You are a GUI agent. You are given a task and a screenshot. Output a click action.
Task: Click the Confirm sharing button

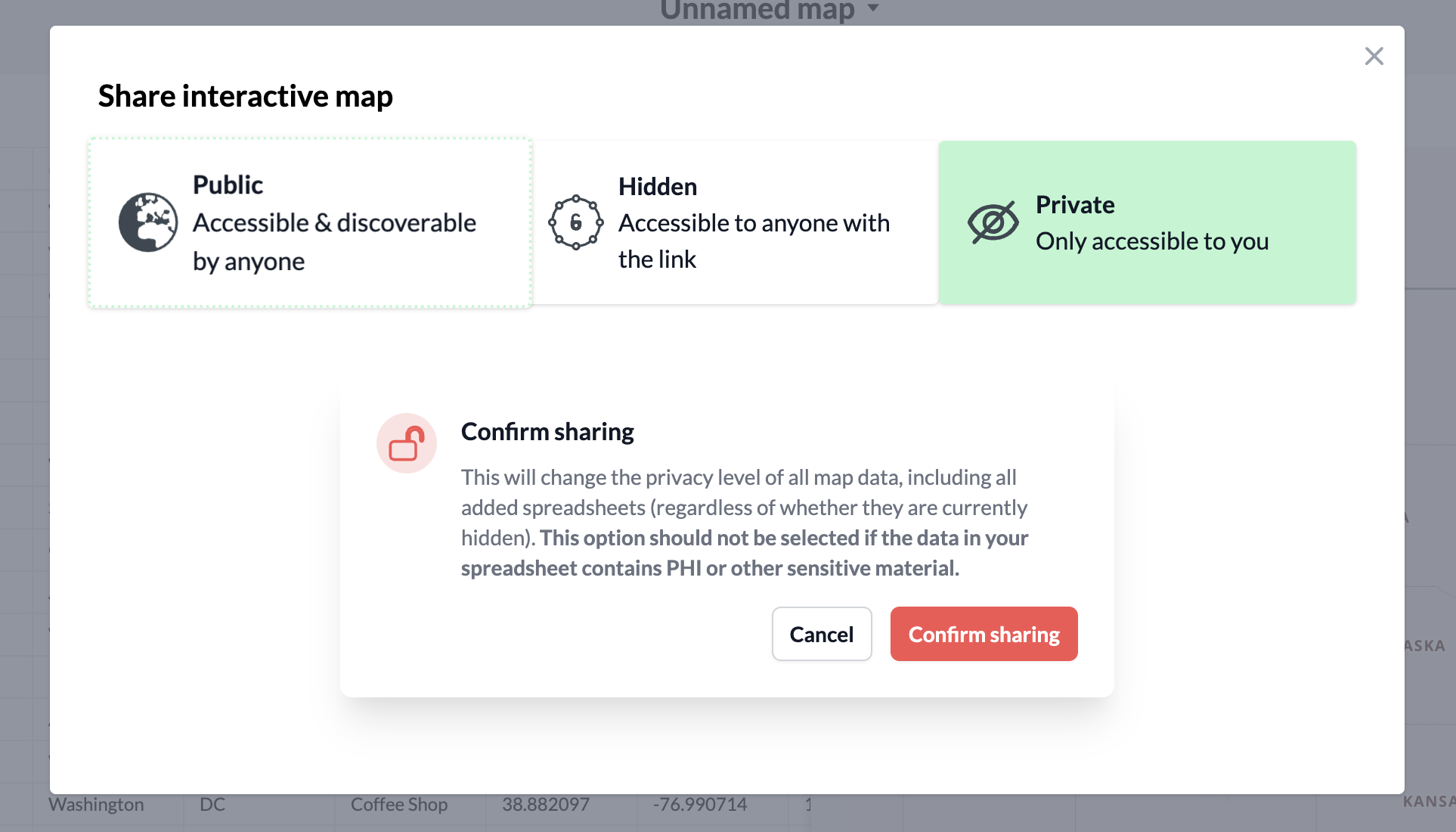click(x=984, y=634)
